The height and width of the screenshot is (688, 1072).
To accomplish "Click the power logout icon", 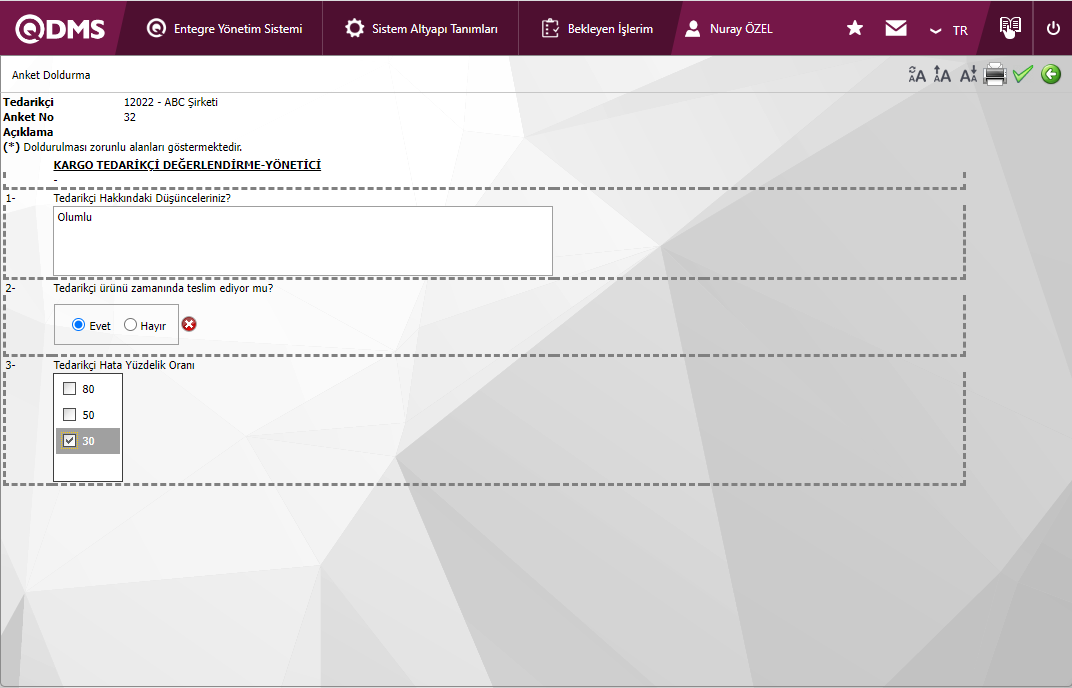I will pos(1053,29).
